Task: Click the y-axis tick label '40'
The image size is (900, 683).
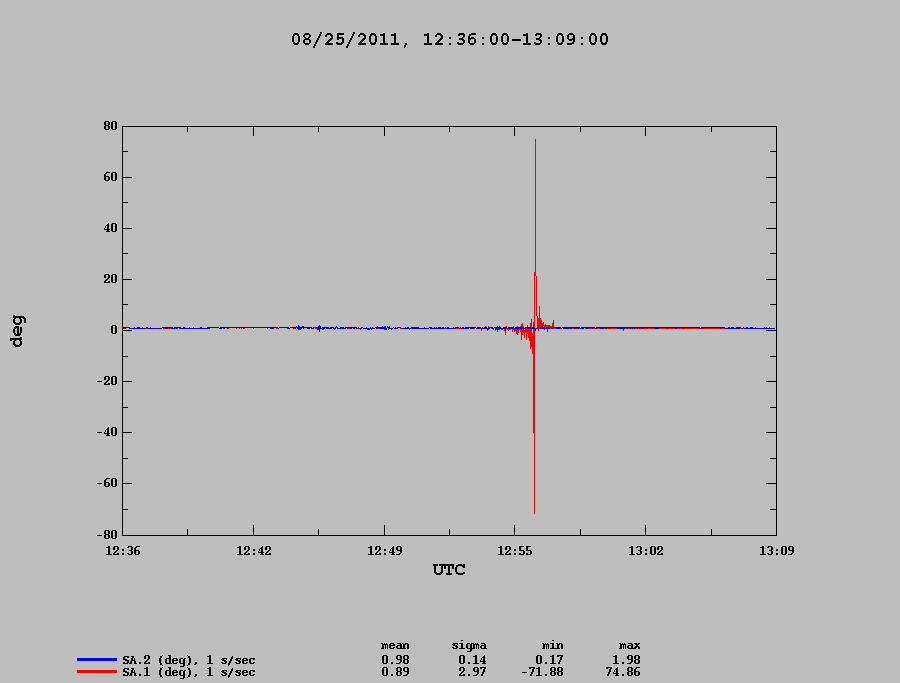Action: tap(110, 228)
